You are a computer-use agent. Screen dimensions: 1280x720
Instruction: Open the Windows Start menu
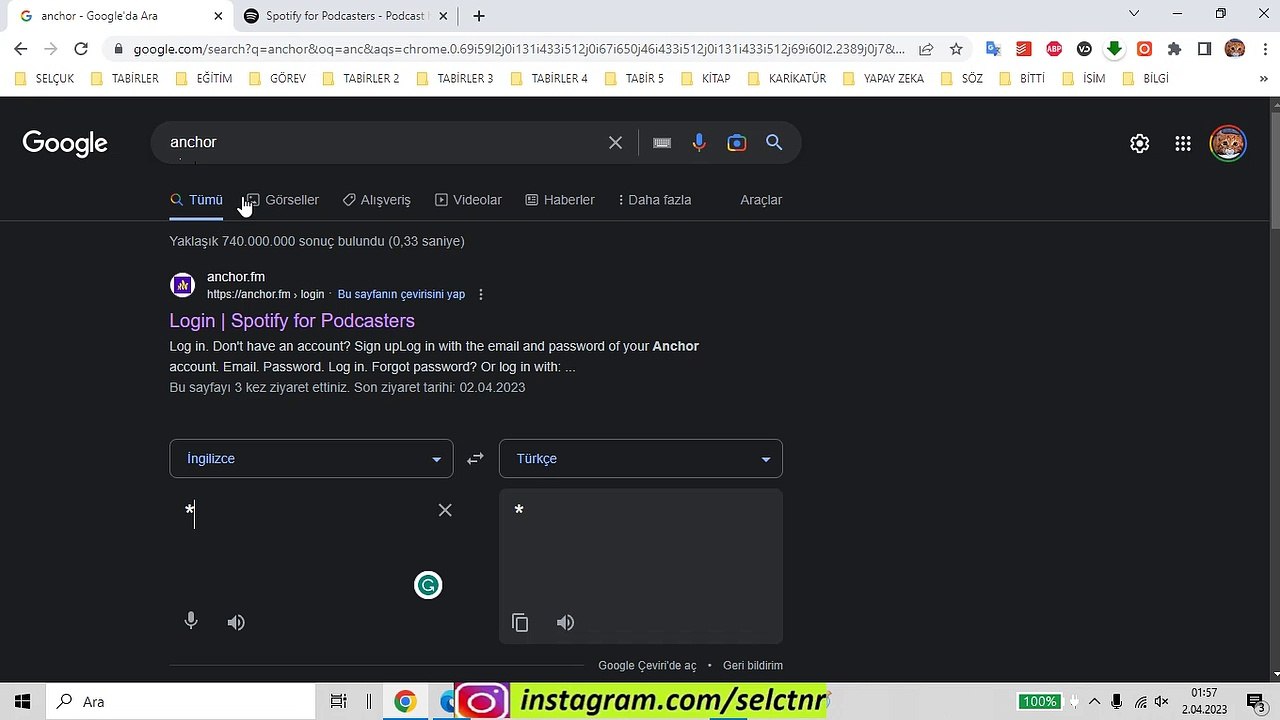(22, 702)
